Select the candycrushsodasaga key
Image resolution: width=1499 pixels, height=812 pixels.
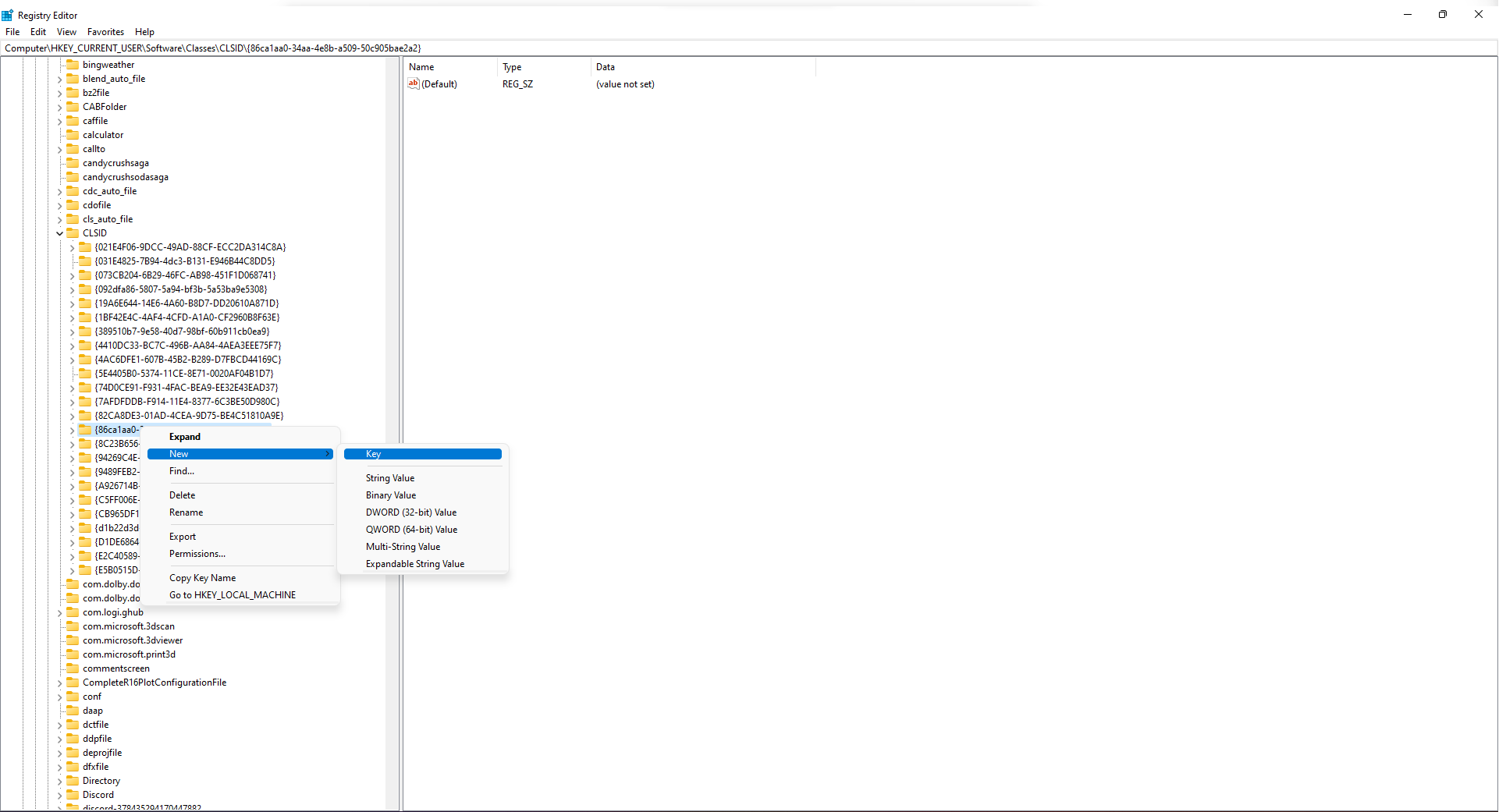126,177
